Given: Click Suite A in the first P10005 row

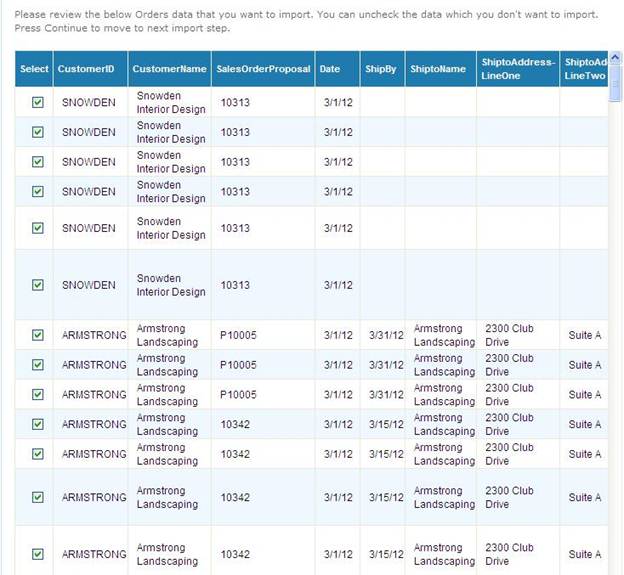Looking at the screenshot, I should (585, 335).
